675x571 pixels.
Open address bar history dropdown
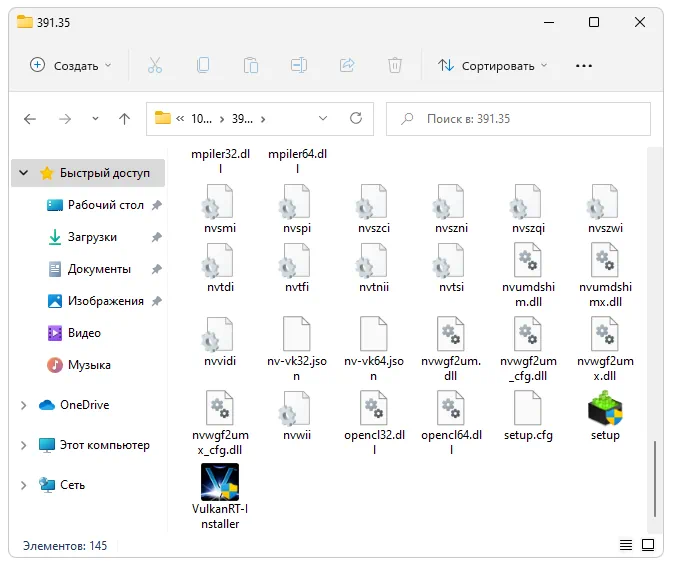pos(322,118)
